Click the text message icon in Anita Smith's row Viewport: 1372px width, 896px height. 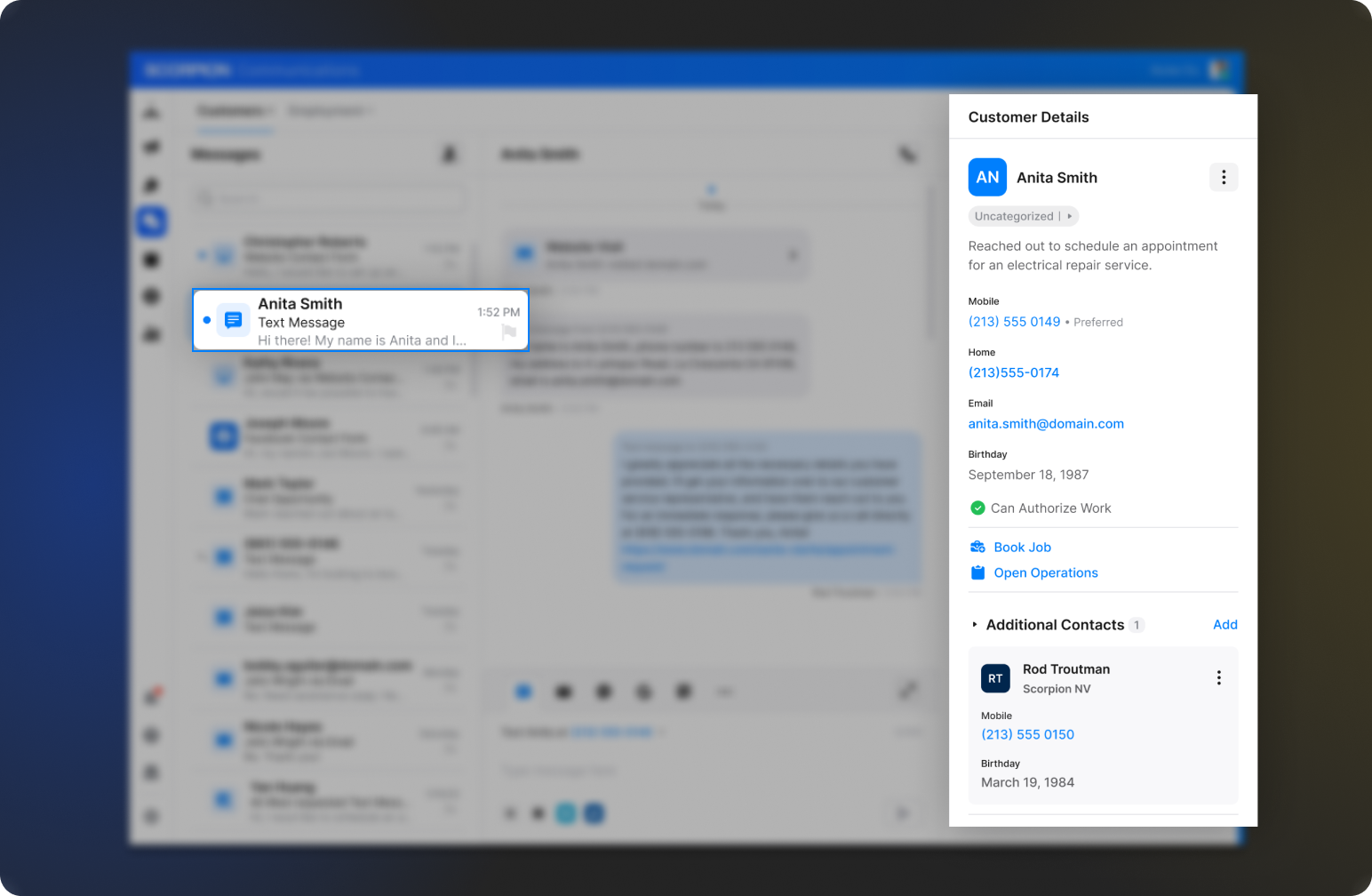(233, 320)
